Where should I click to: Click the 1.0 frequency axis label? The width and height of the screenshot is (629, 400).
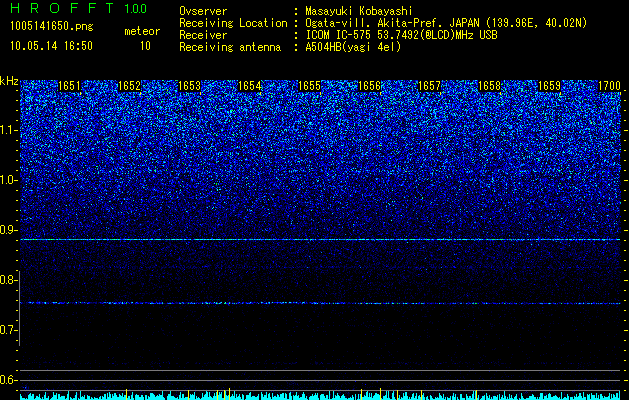pos(9,180)
